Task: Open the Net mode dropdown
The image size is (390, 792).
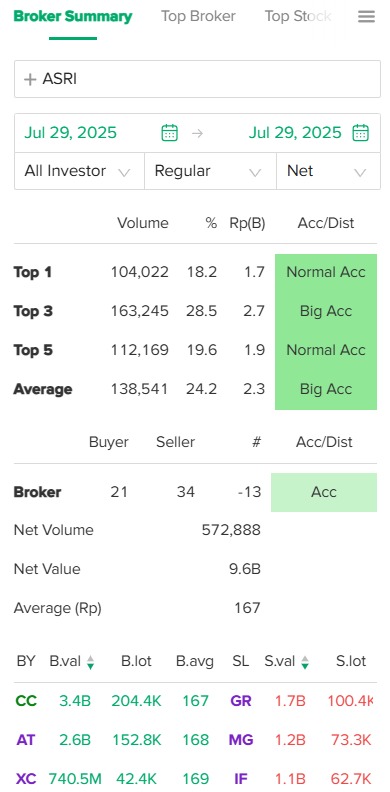Action: 328,171
